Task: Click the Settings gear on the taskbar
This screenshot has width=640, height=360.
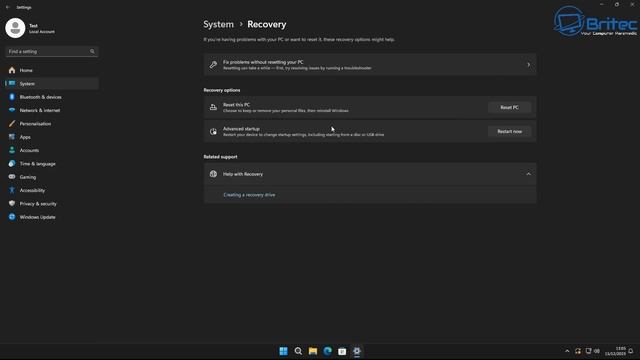Action: (x=357, y=351)
